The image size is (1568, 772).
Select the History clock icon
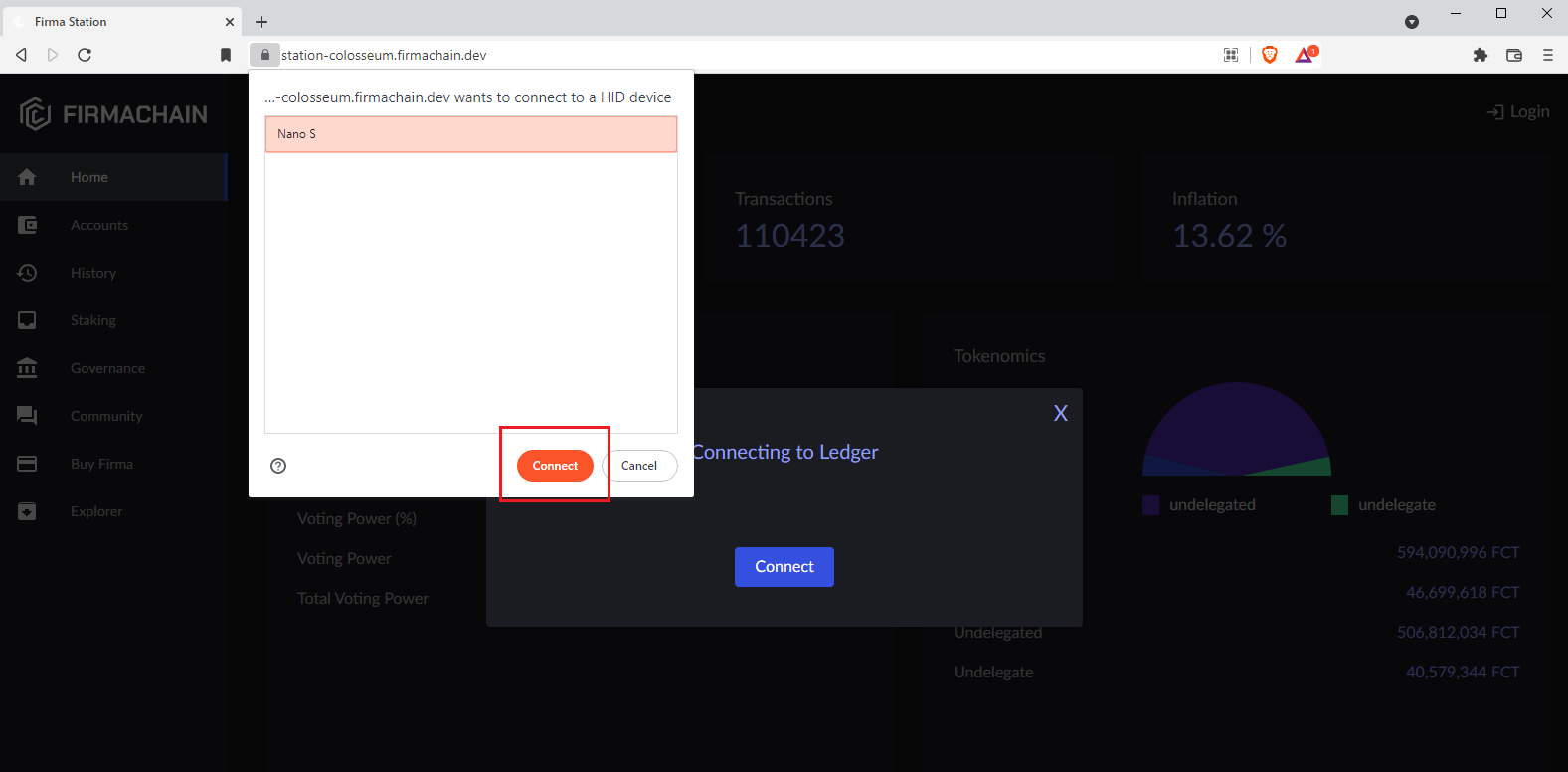coord(27,273)
